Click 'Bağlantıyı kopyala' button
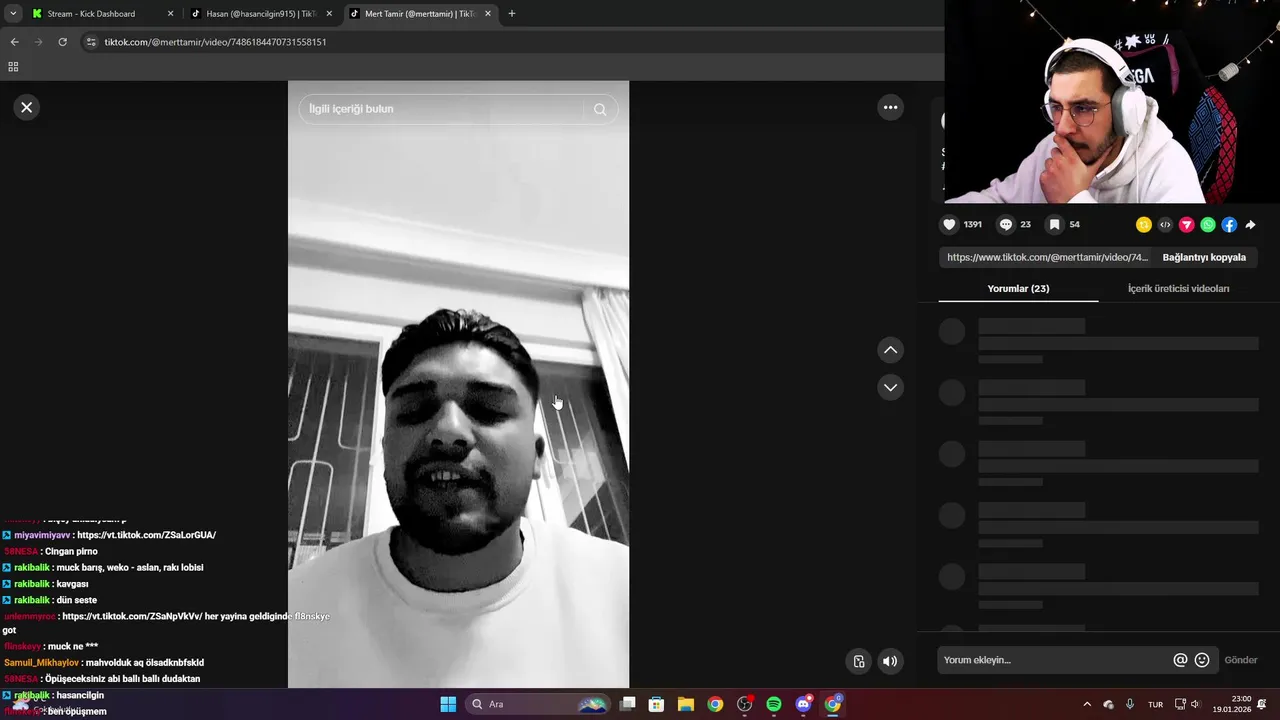This screenshot has width=1280, height=720. 1204,257
